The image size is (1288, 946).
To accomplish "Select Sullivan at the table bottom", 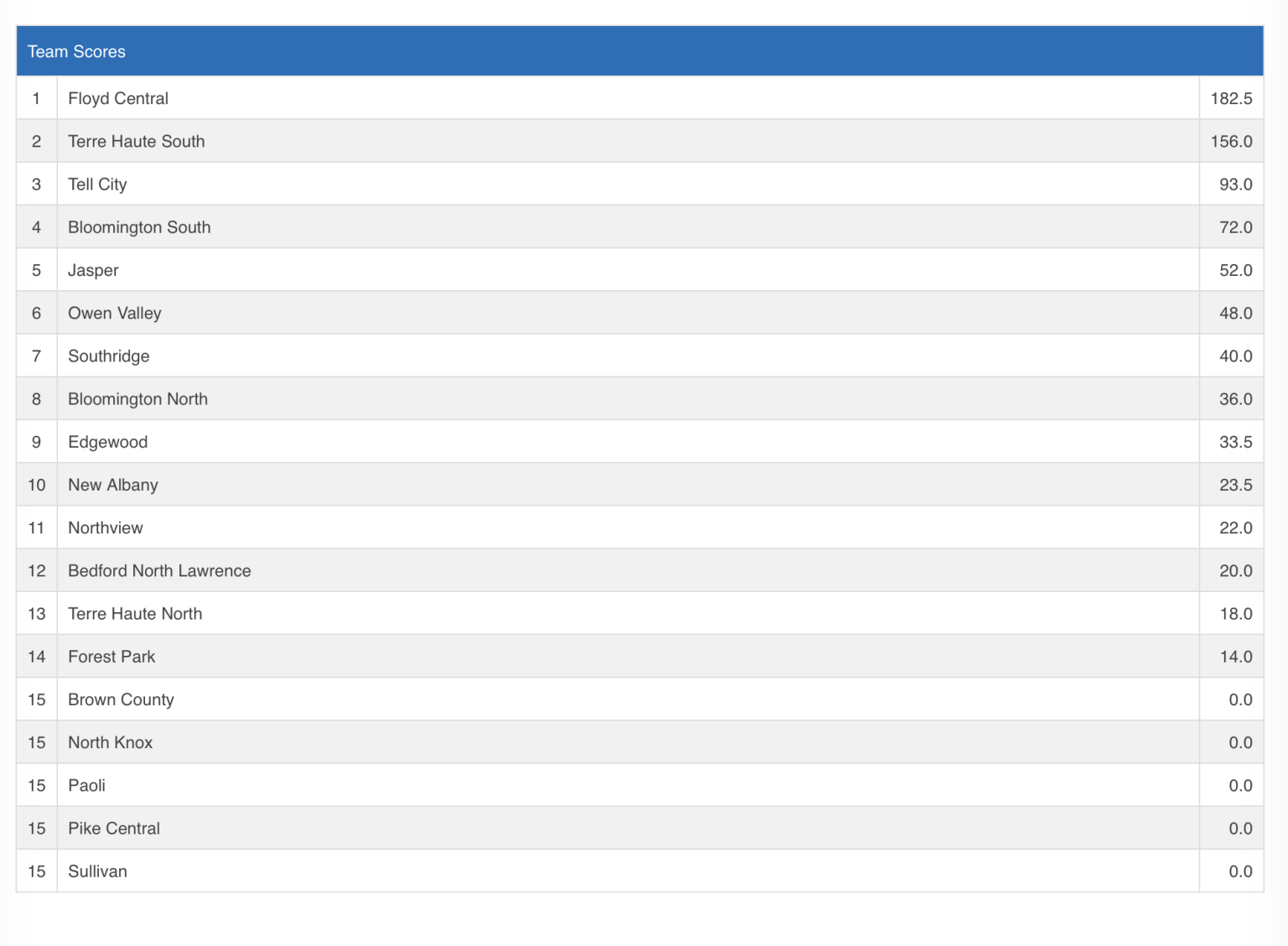I will [97, 871].
